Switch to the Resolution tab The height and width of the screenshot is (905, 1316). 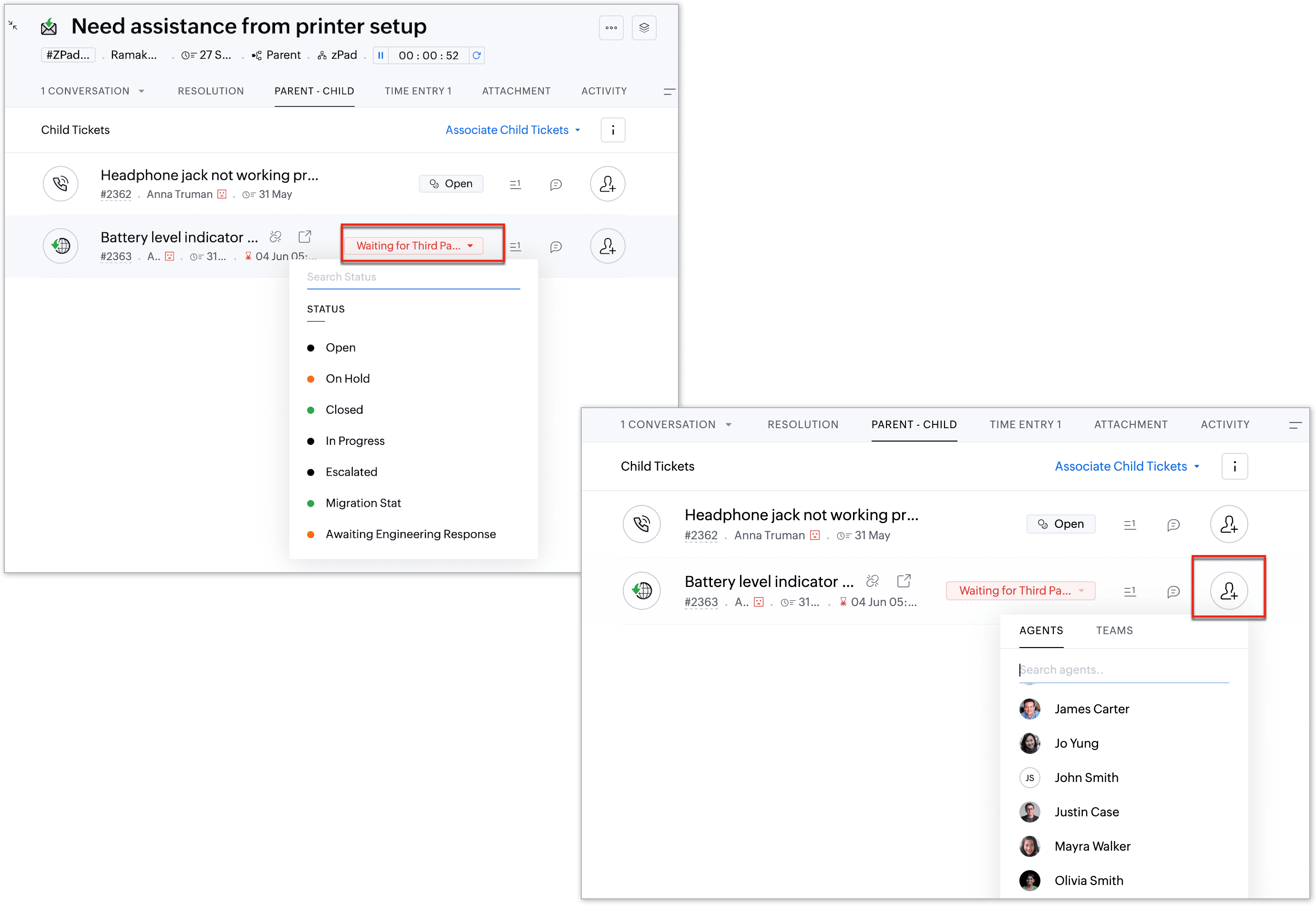tap(210, 91)
